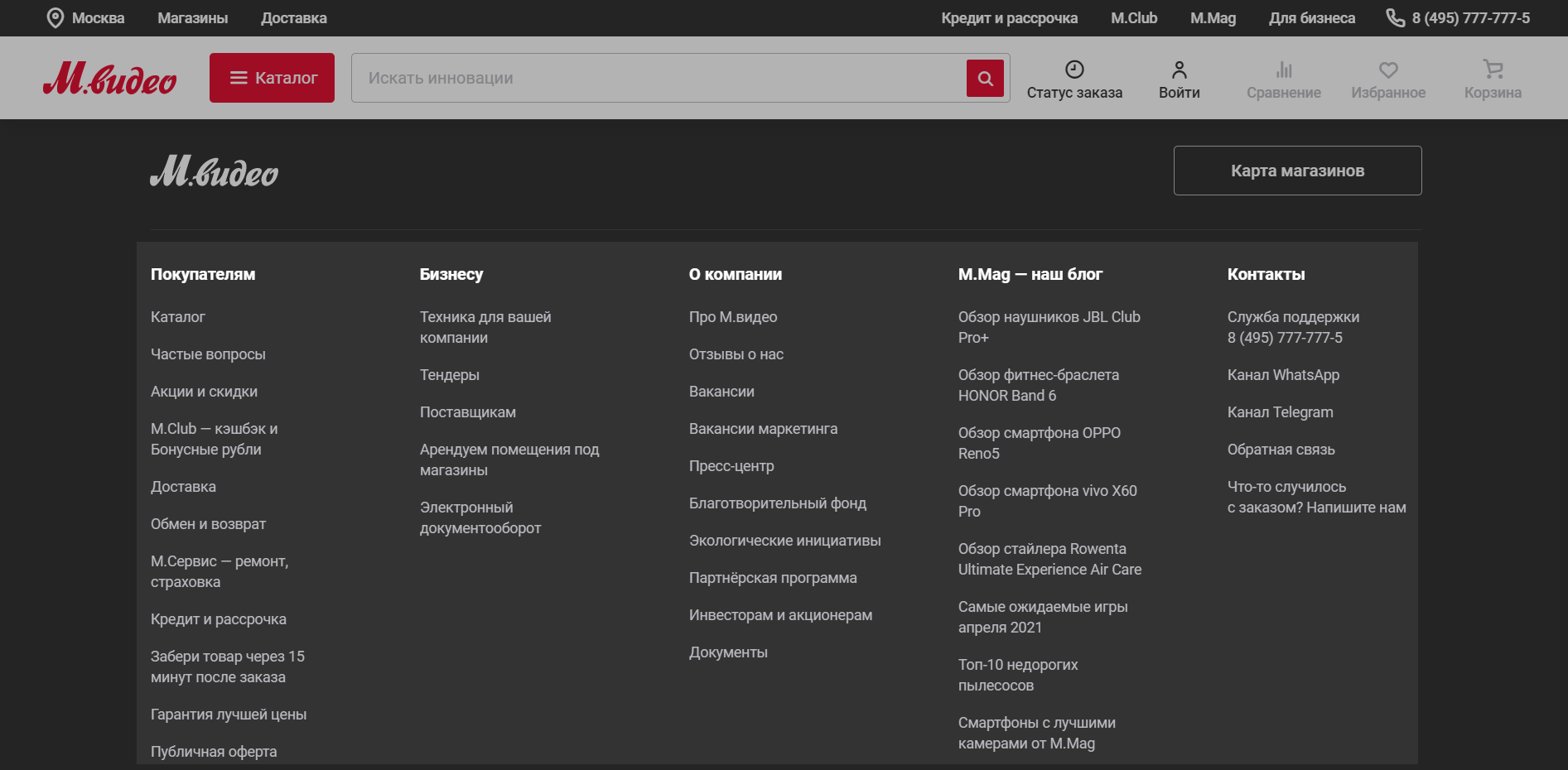The width and height of the screenshot is (1568, 770).
Task: Open Канал Telegram link
Action: (x=1280, y=412)
